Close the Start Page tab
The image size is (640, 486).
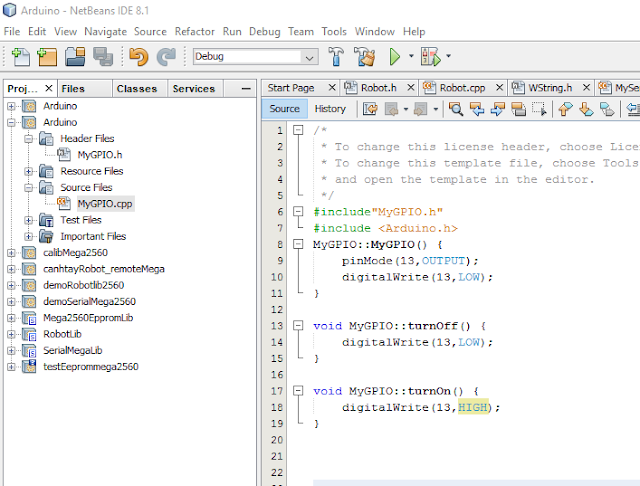[332, 88]
